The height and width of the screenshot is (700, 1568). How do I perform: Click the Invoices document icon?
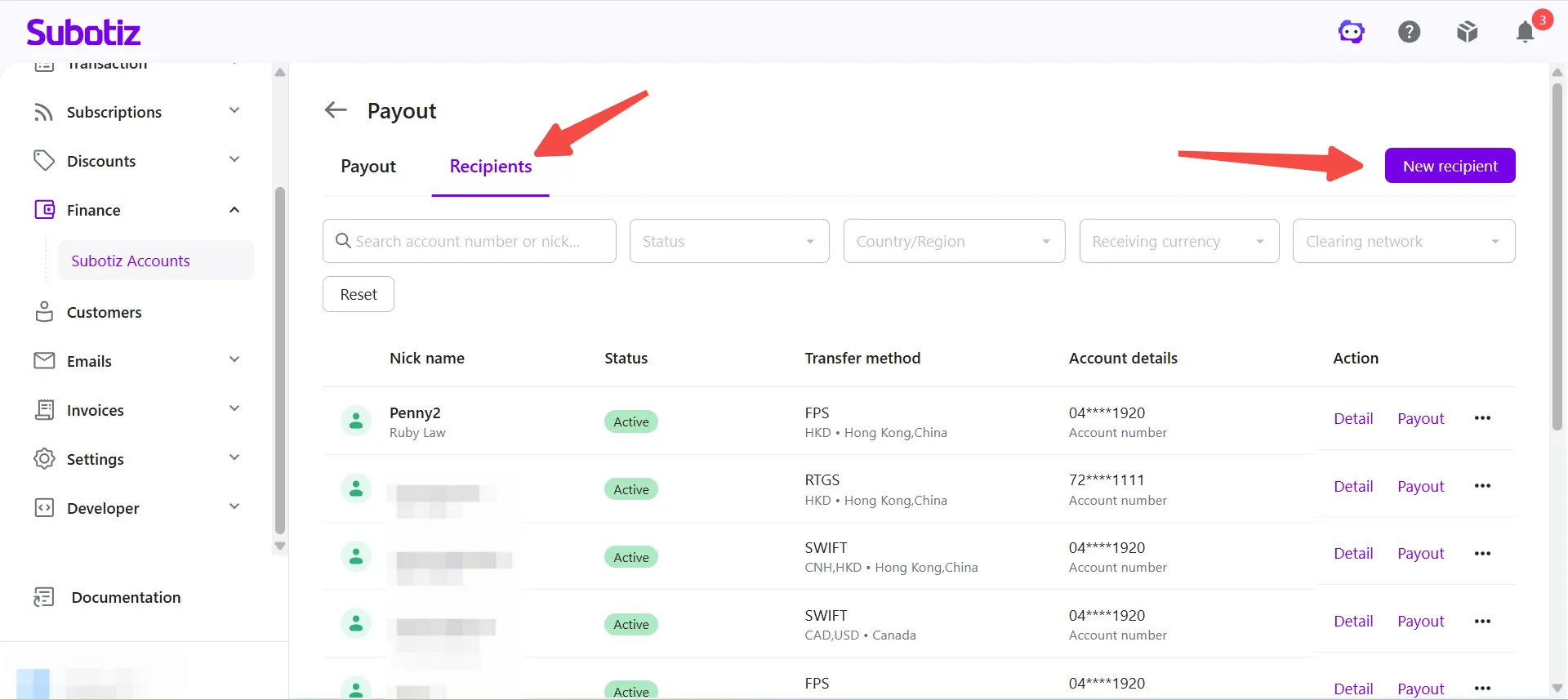44,409
